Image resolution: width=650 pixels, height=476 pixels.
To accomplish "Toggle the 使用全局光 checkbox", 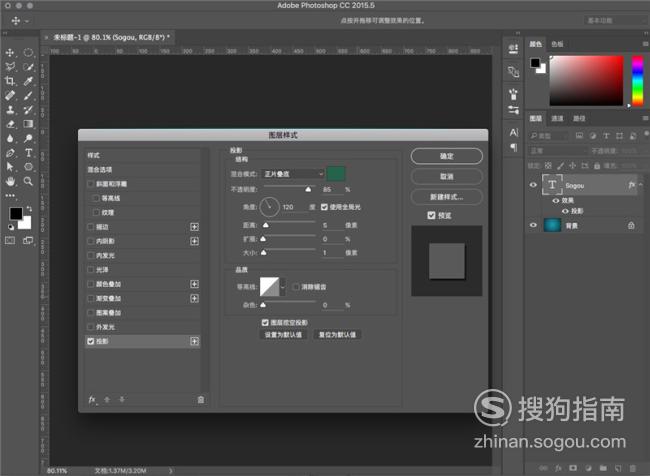I will point(324,207).
